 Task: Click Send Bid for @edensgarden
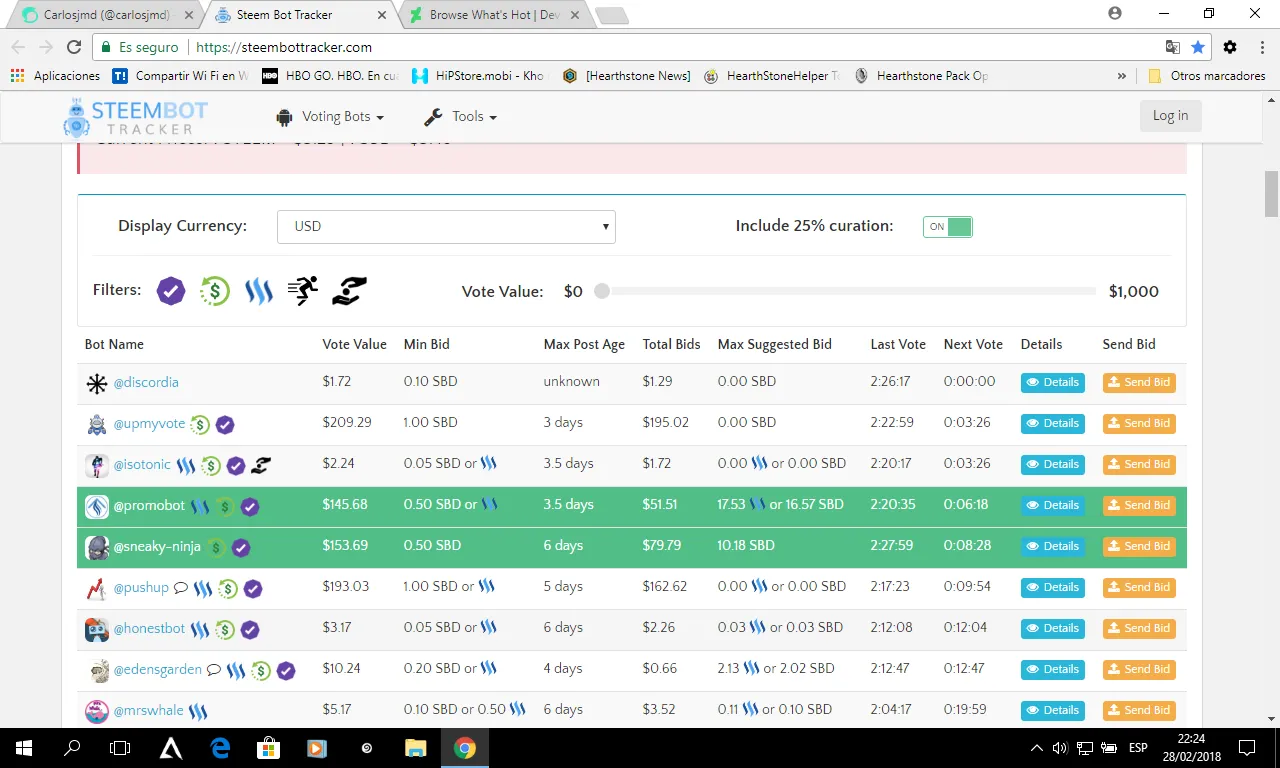click(x=1139, y=669)
